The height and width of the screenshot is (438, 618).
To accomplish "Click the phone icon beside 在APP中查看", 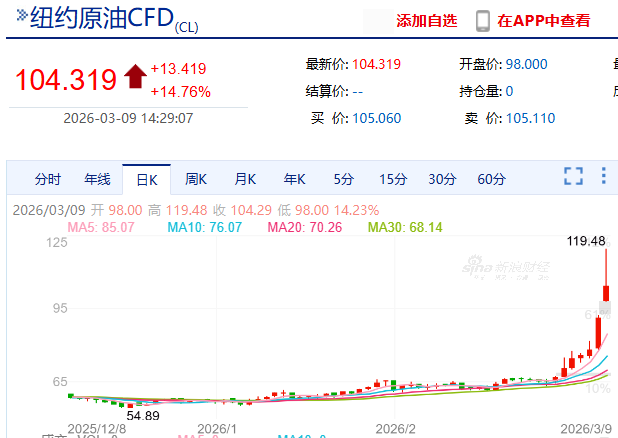I will click(483, 21).
